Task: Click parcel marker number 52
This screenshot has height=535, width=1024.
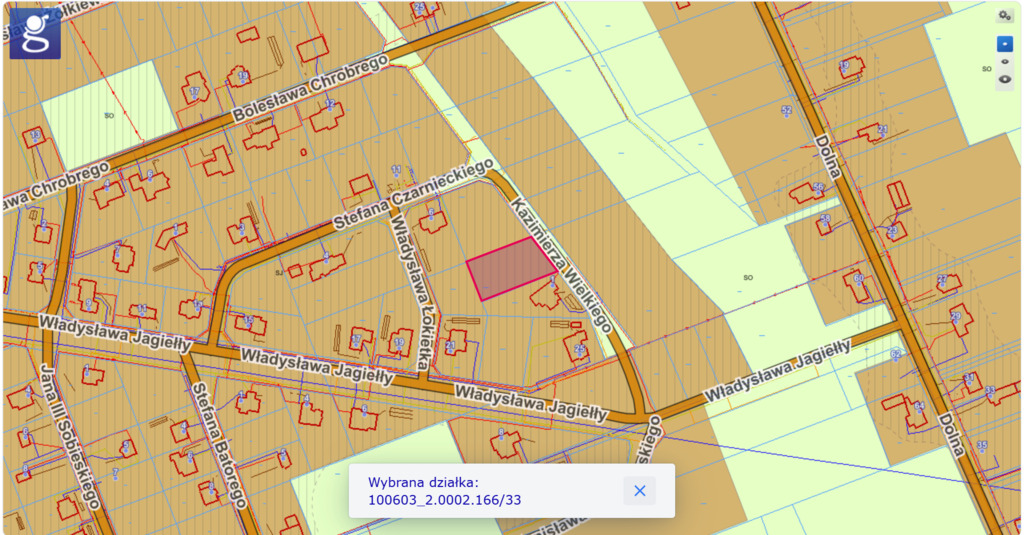Action: coord(786,110)
